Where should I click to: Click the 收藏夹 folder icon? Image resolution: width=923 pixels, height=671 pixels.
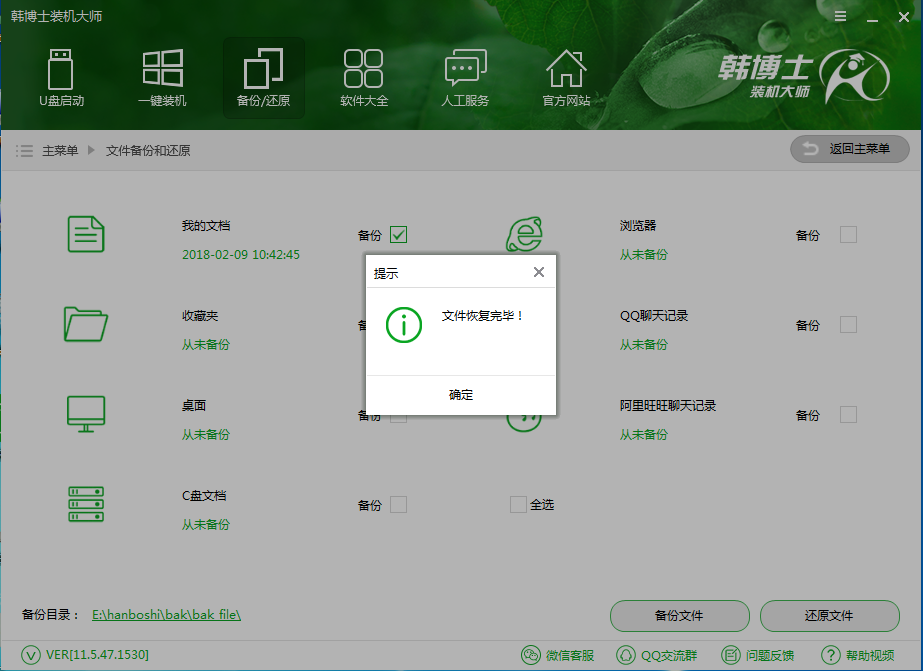click(85, 324)
